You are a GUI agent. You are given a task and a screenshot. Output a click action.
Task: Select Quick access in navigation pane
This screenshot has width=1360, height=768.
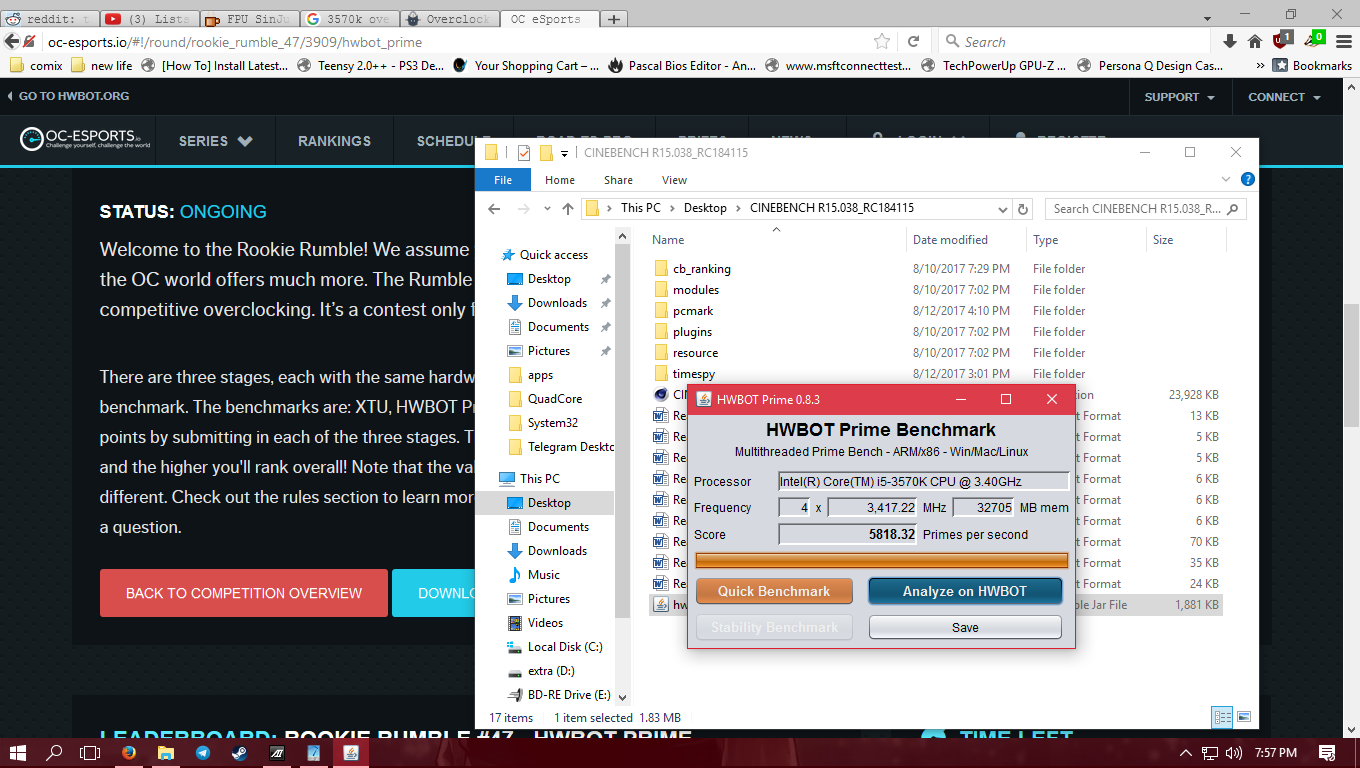point(553,255)
